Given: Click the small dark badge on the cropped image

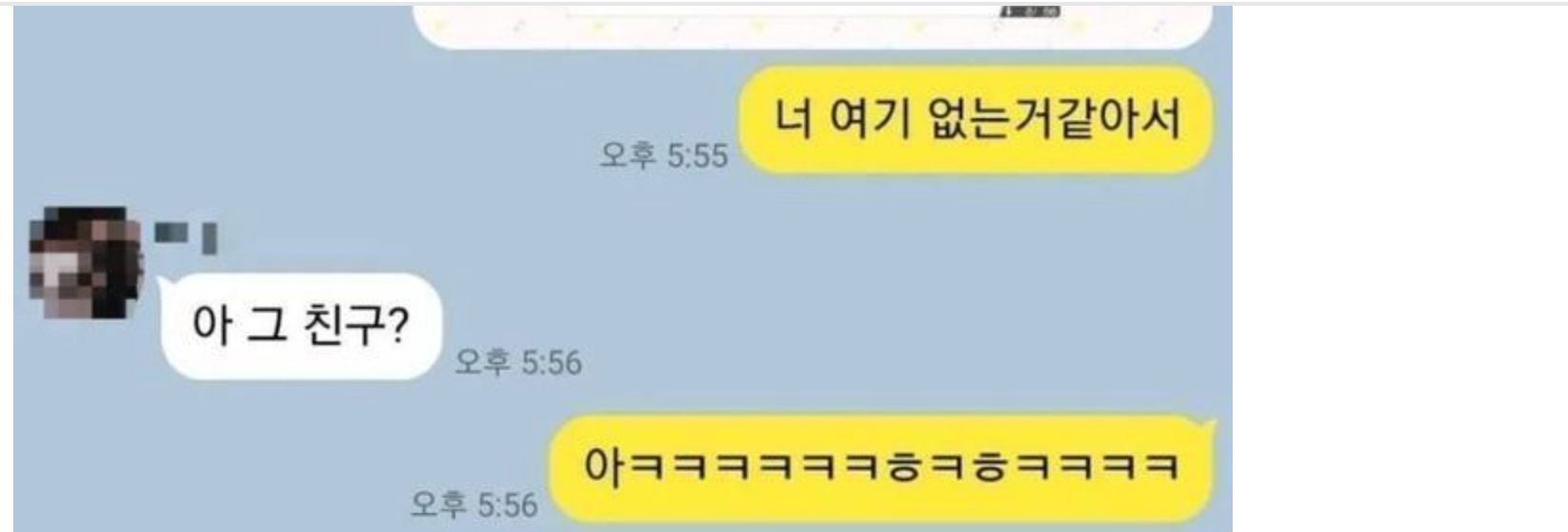Looking at the screenshot, I should (1030, 11).
